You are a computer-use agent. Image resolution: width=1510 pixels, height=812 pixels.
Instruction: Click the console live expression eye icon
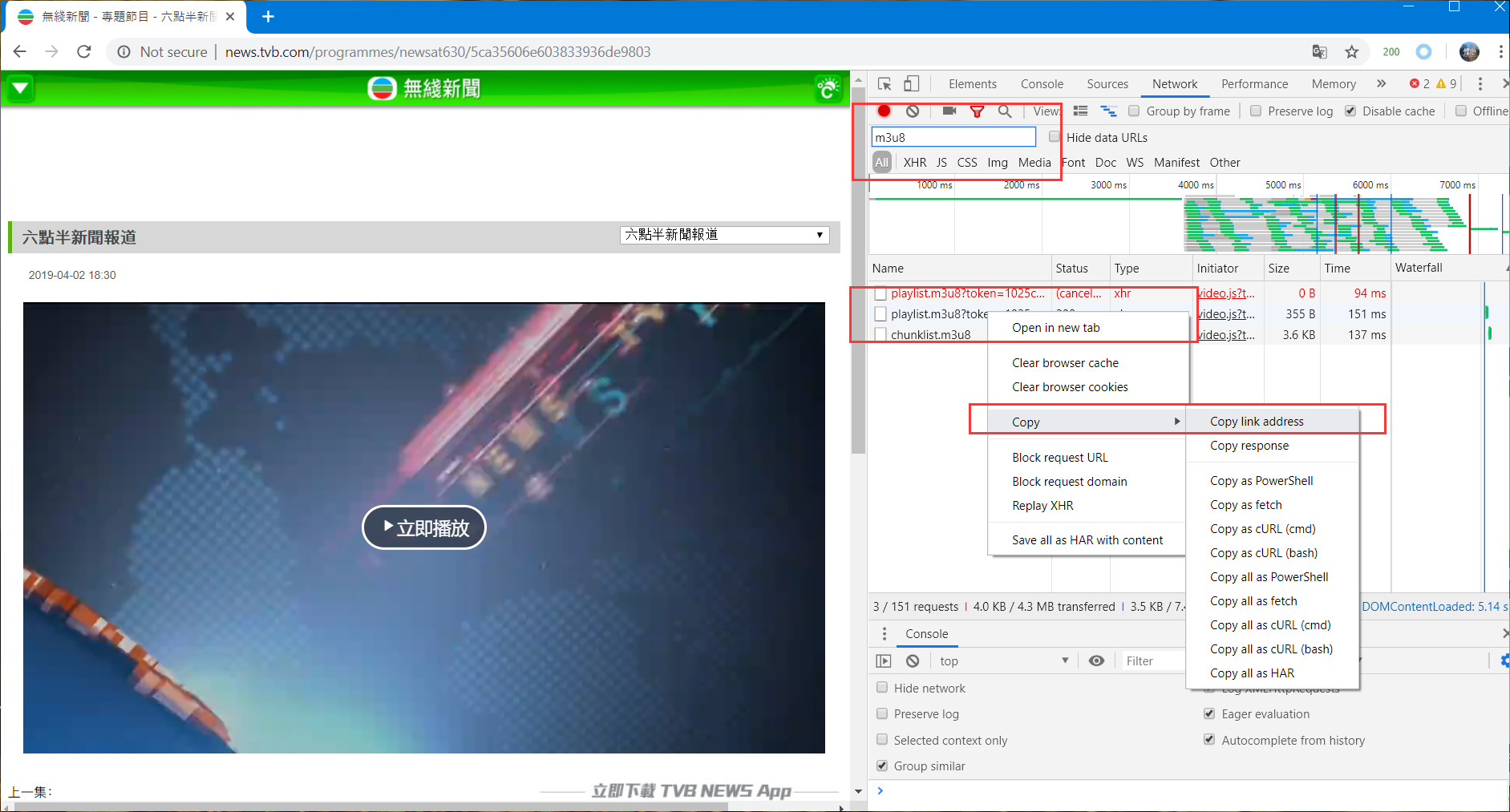point(1096,661)
